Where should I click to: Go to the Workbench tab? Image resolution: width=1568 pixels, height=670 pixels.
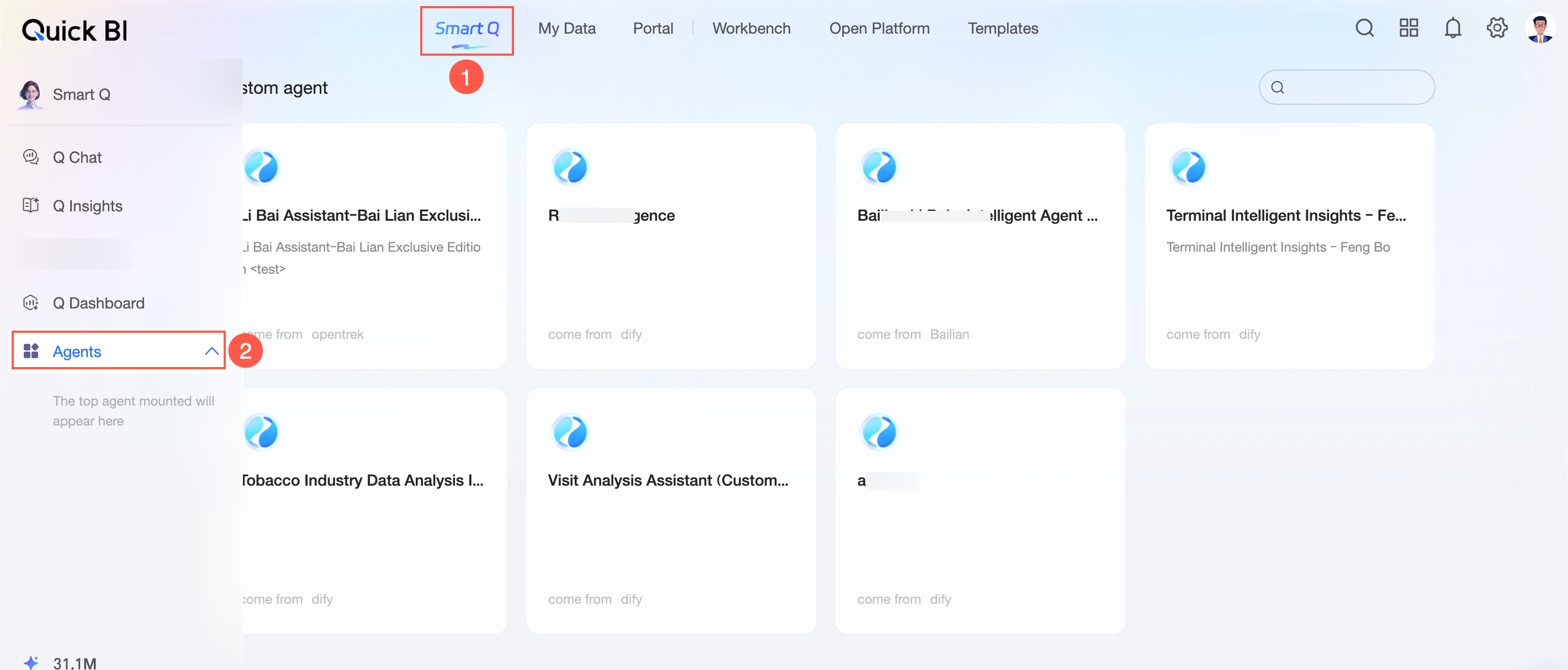751,29
